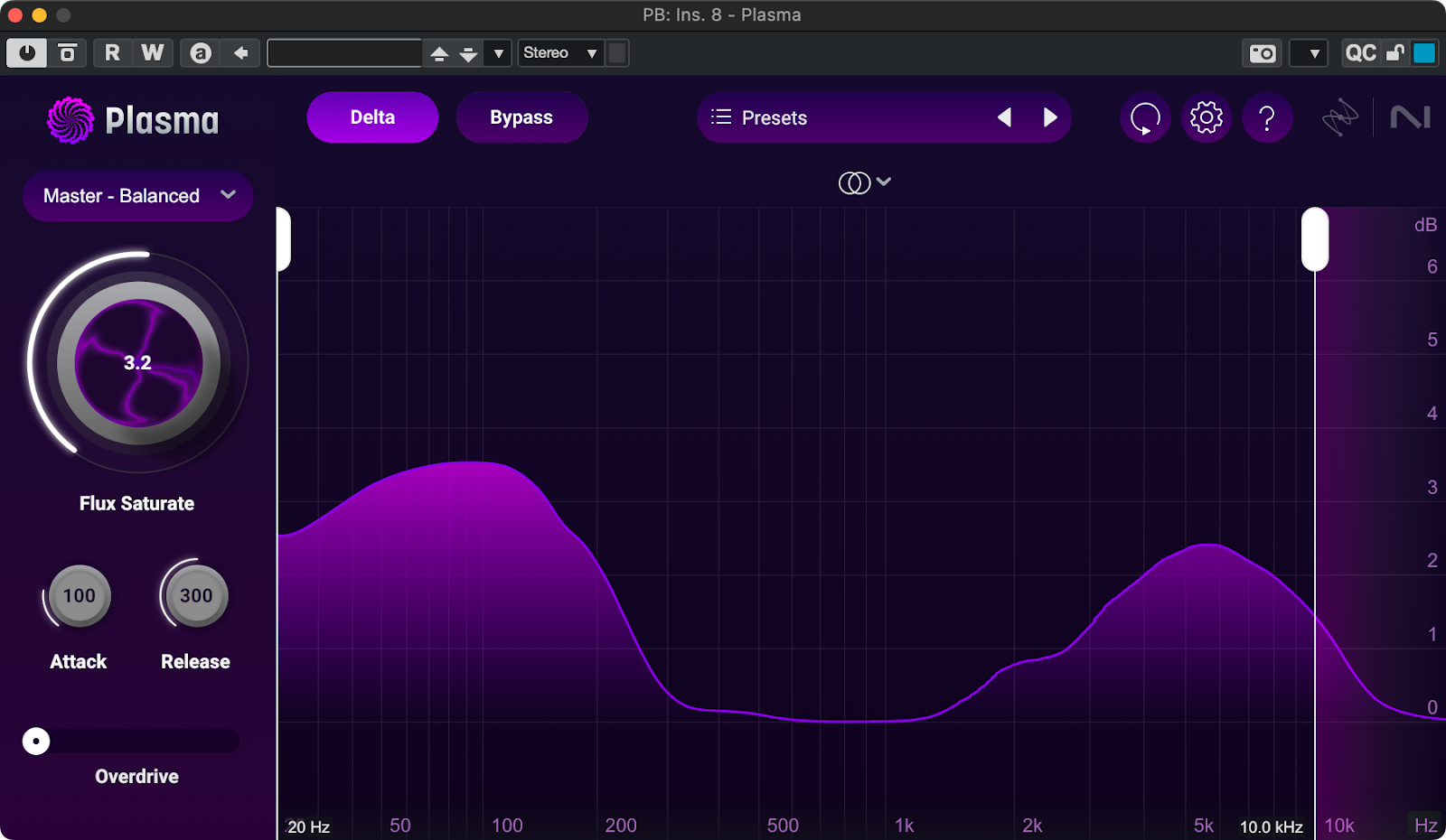The height and width of the screenshot is (840, 1446).
Task: Open the Master - Balanced mode dropdown
Action: coord(138,196)
